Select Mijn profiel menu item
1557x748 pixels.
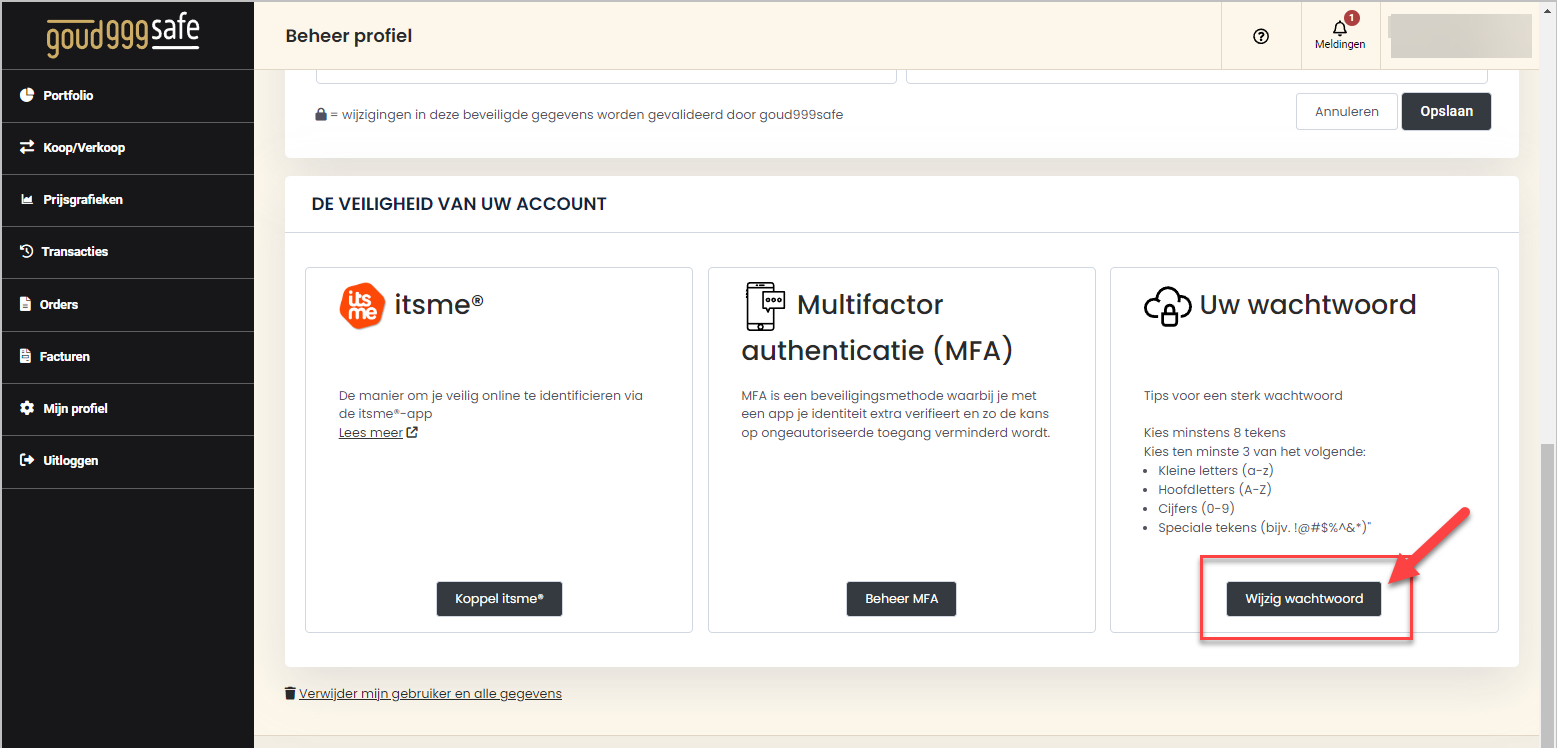click(127, 408)
